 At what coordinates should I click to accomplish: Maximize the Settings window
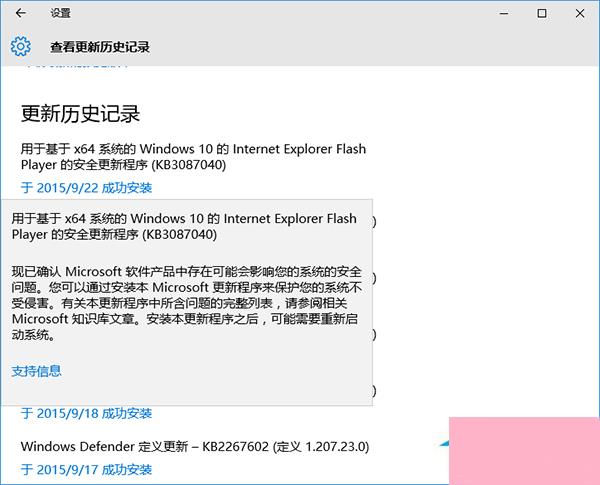click(x=542, y=13)
